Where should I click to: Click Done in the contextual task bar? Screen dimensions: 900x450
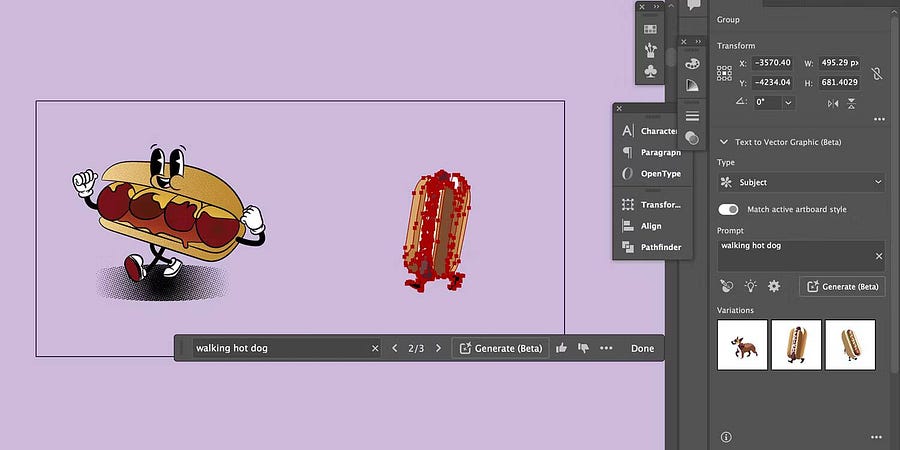(642, 348)
